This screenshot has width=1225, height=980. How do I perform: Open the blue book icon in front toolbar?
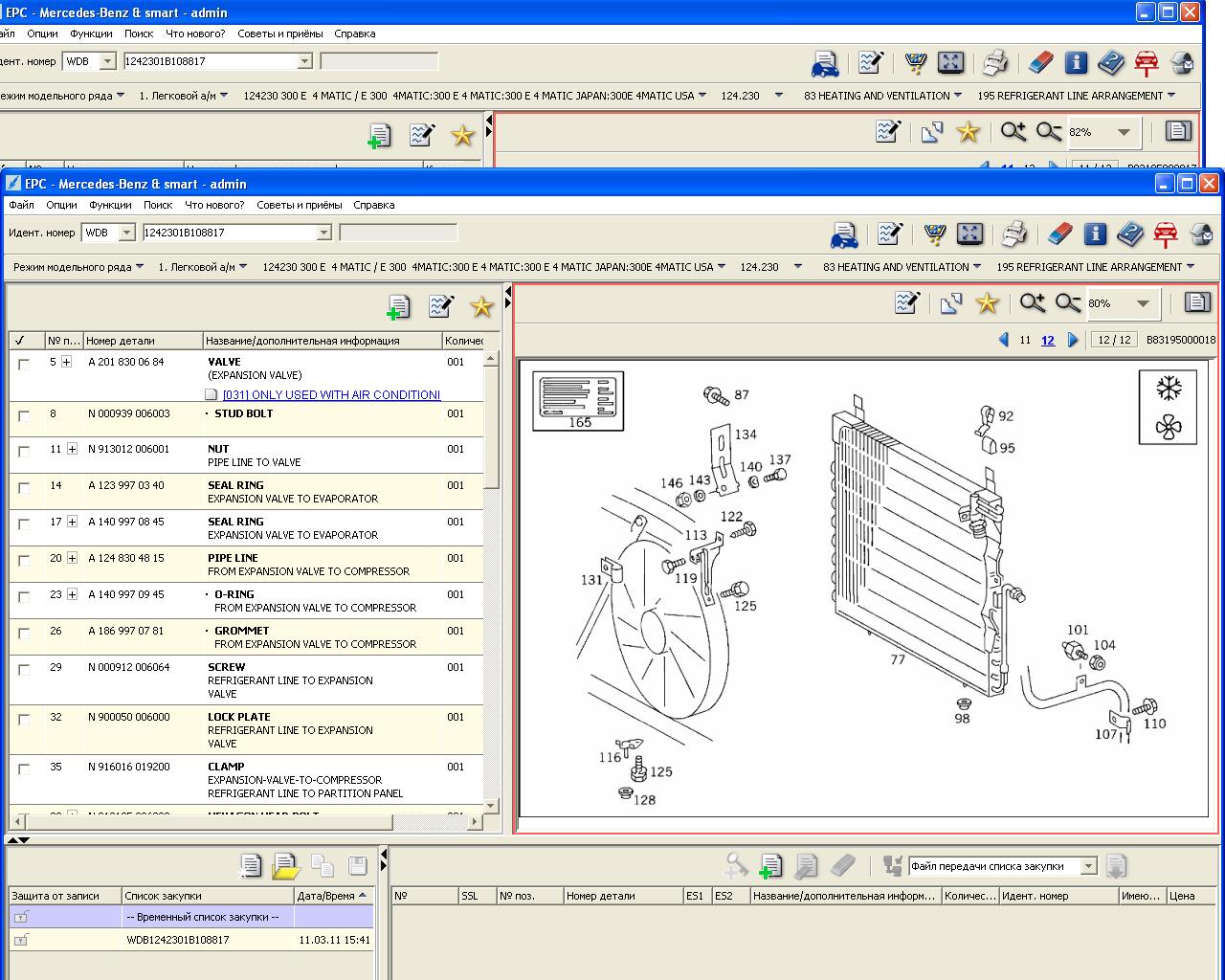pos(1130,234)
